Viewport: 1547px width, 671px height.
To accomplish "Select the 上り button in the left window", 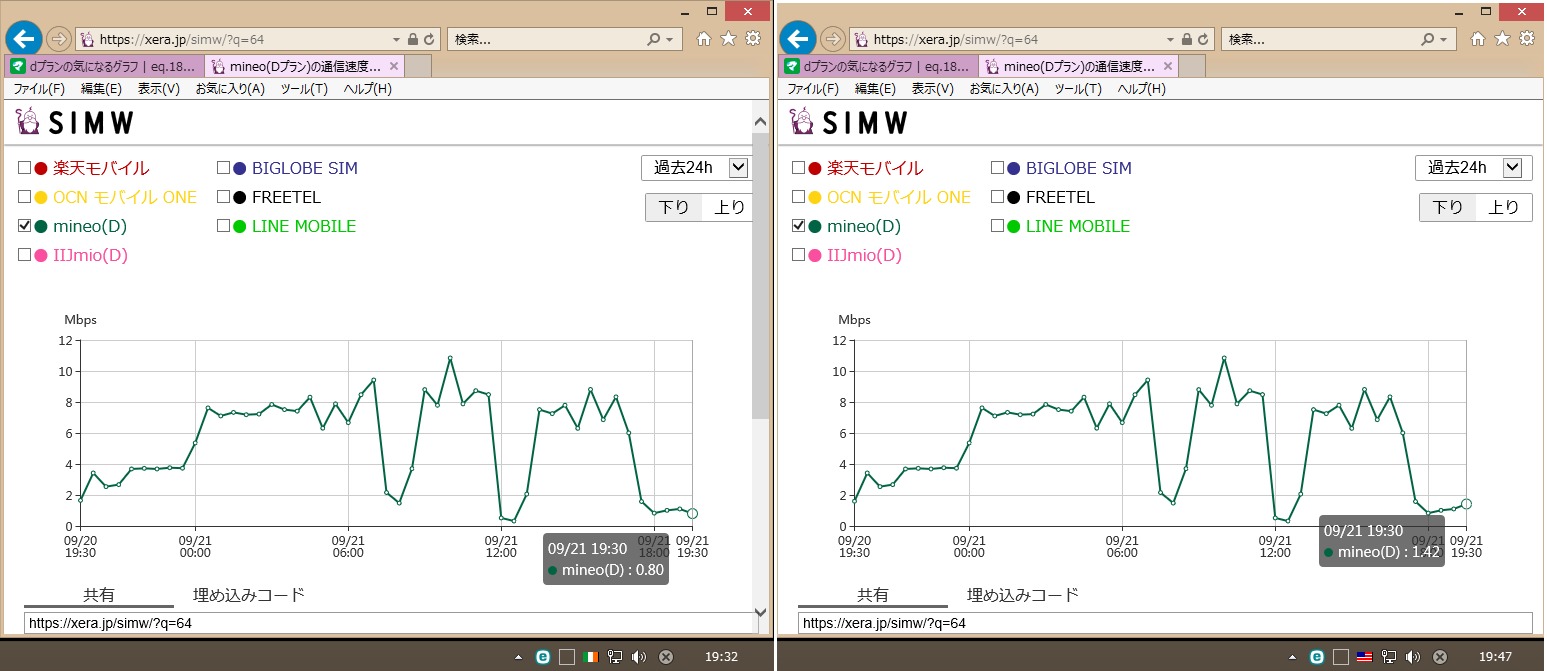I will point(727,208).
